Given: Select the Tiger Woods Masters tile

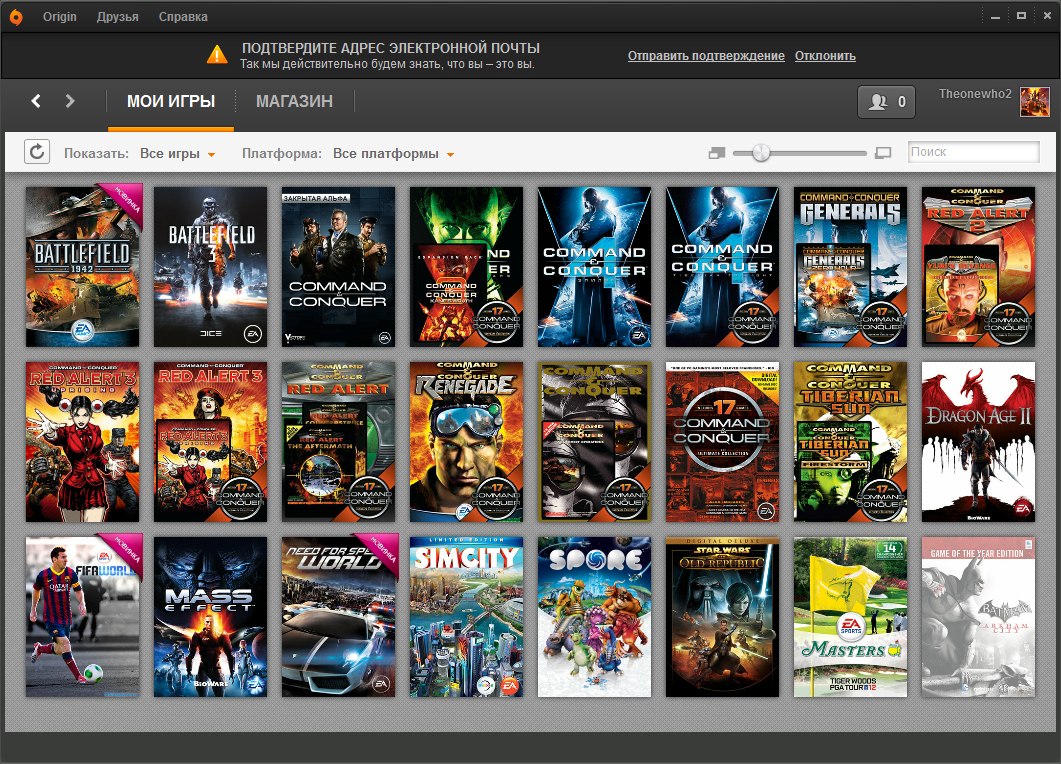Looking at the screenshot, I should pos(850,617).
